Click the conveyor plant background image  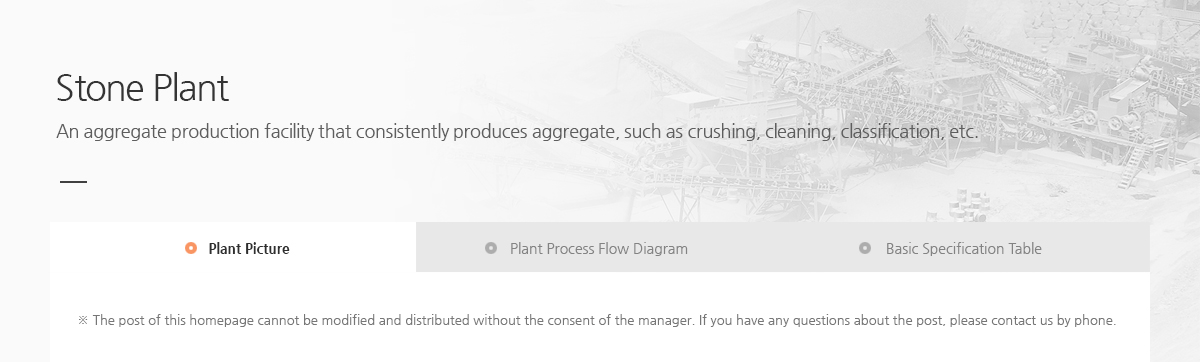click(900, 110)
